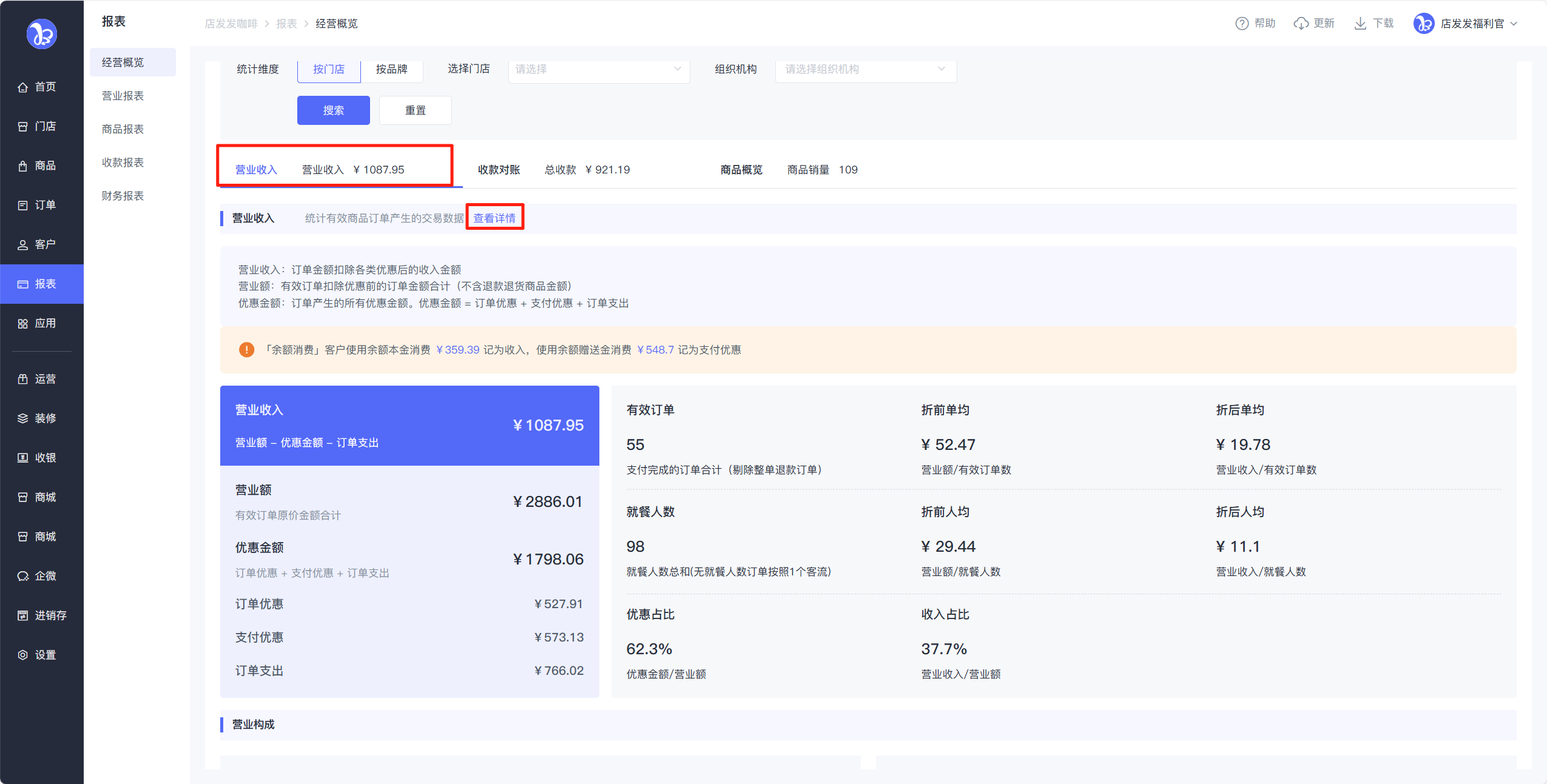The height and width of the screenshot is (784, 1547).
Task: Click the 折后人均 ¥11.1 value
Action: click(1238, 547)
